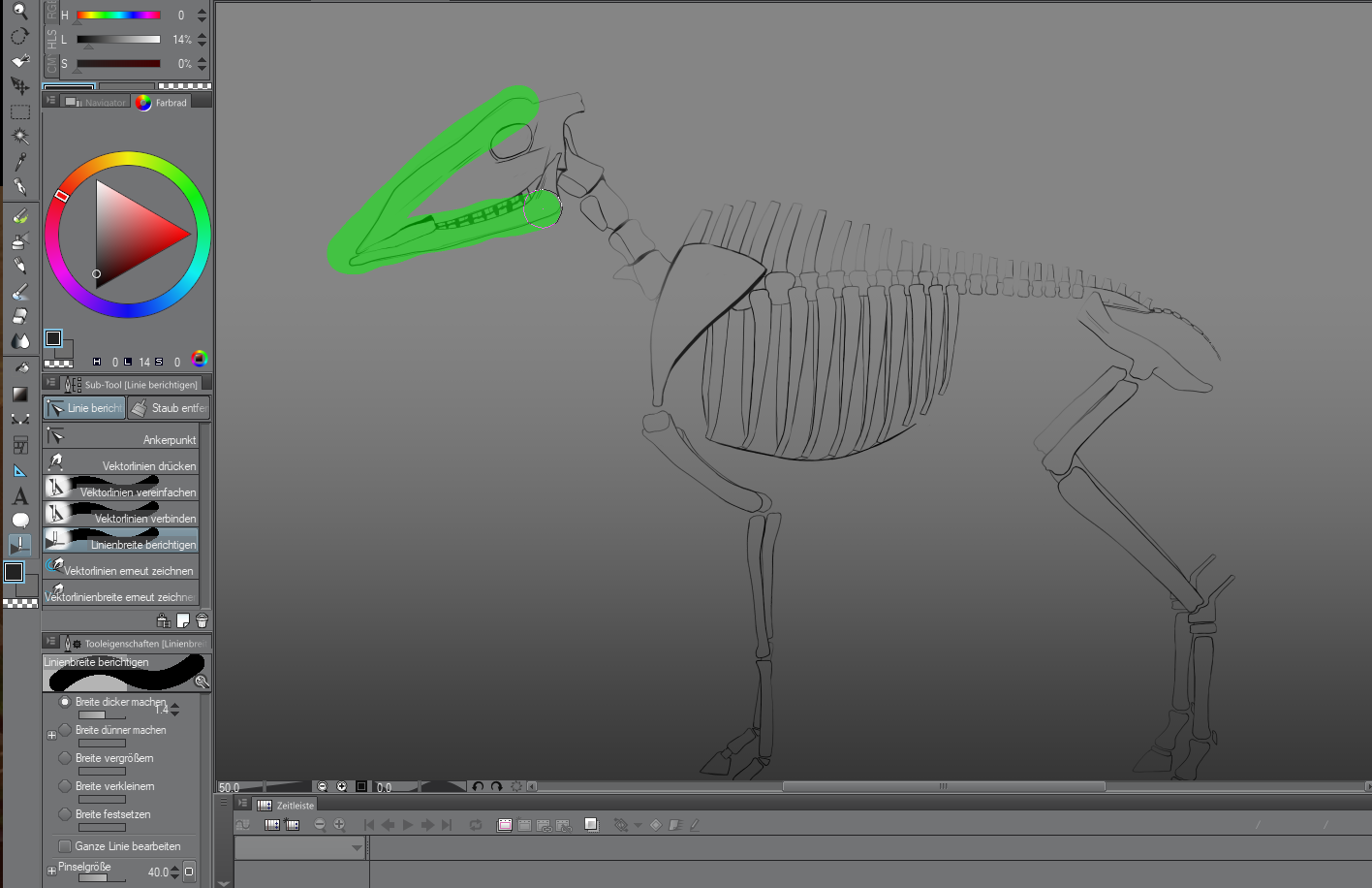Viewport: 1372px width, 888px height.
Task: Rotate canvas right with clockwise arrow
Action: pos(496,787)
